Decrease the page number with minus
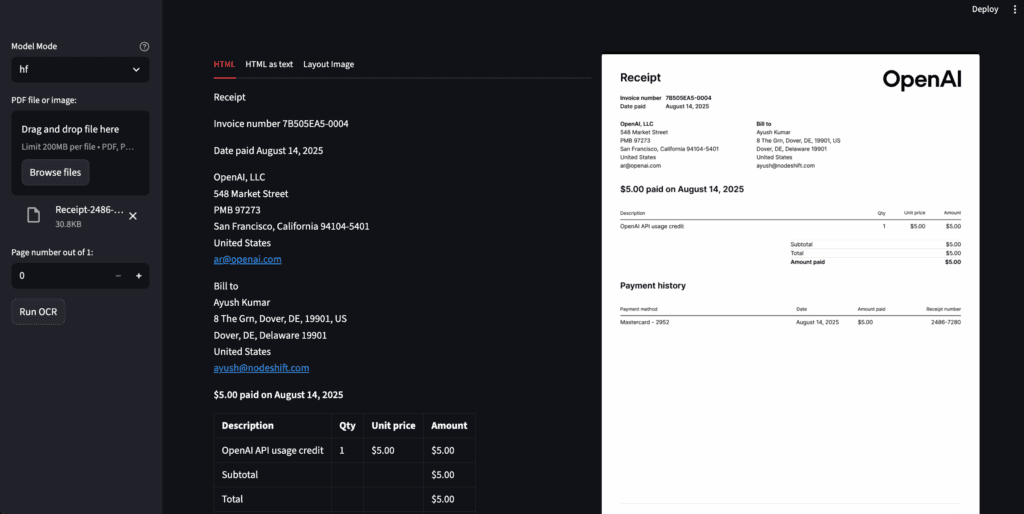The height and width of the screenshot is (514, 1024). (118, 276)
